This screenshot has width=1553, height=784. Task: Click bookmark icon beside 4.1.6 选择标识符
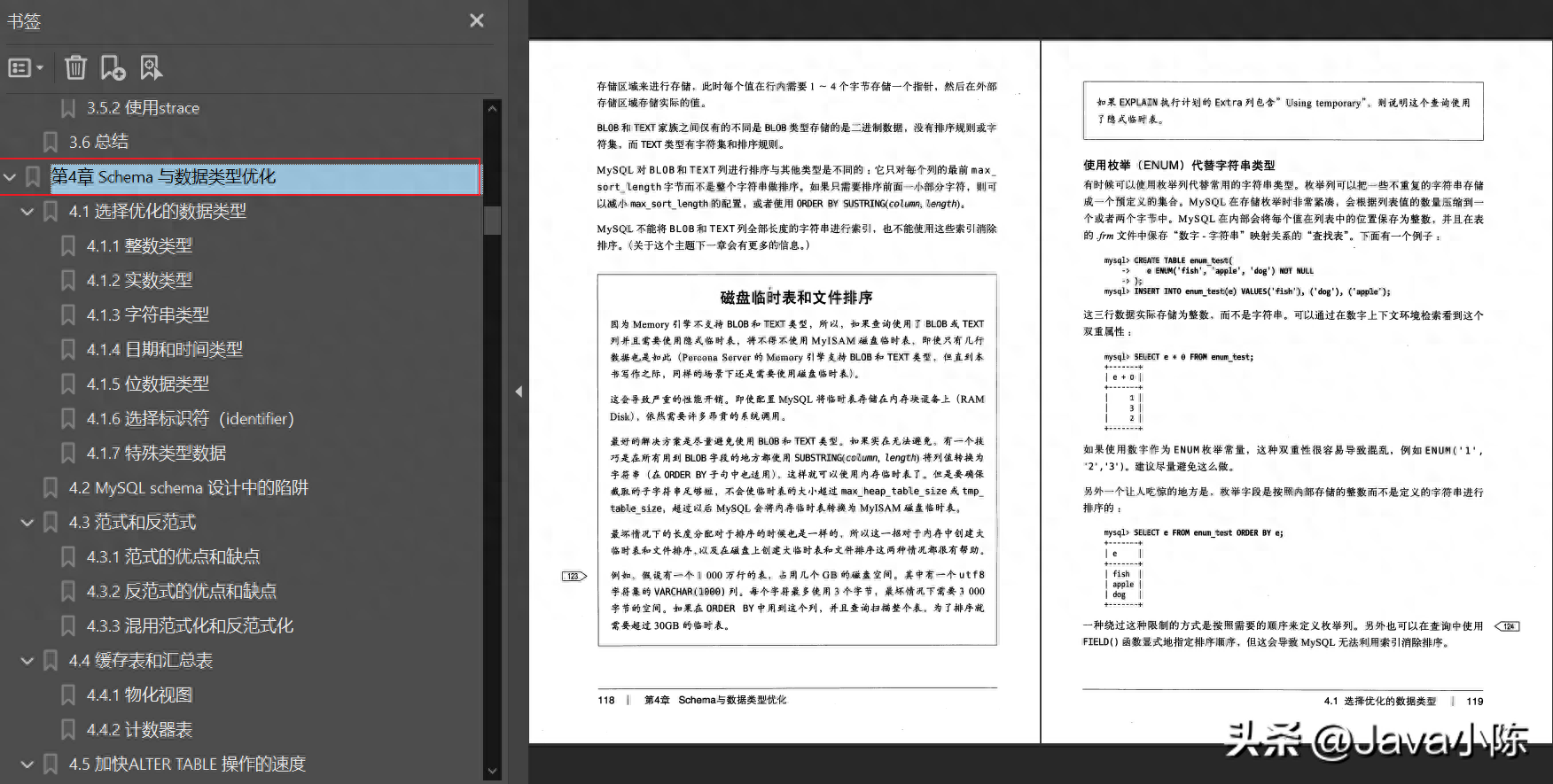(x=67, y=419)
